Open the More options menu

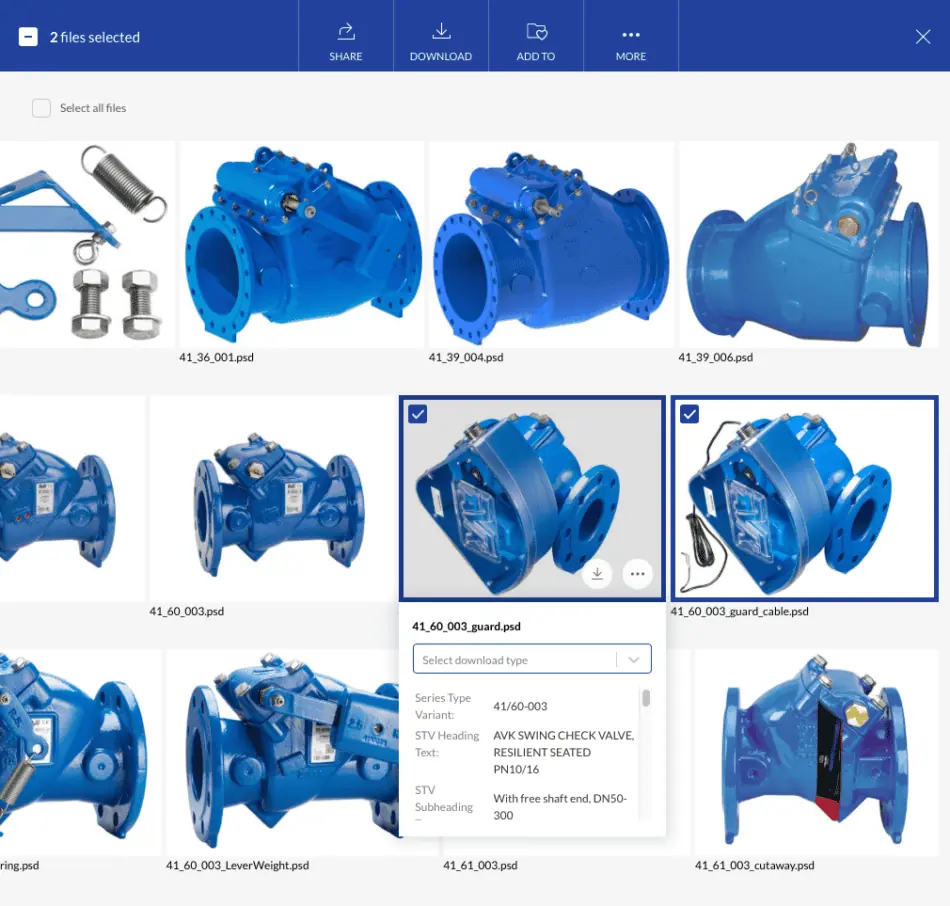pos(631,35)
